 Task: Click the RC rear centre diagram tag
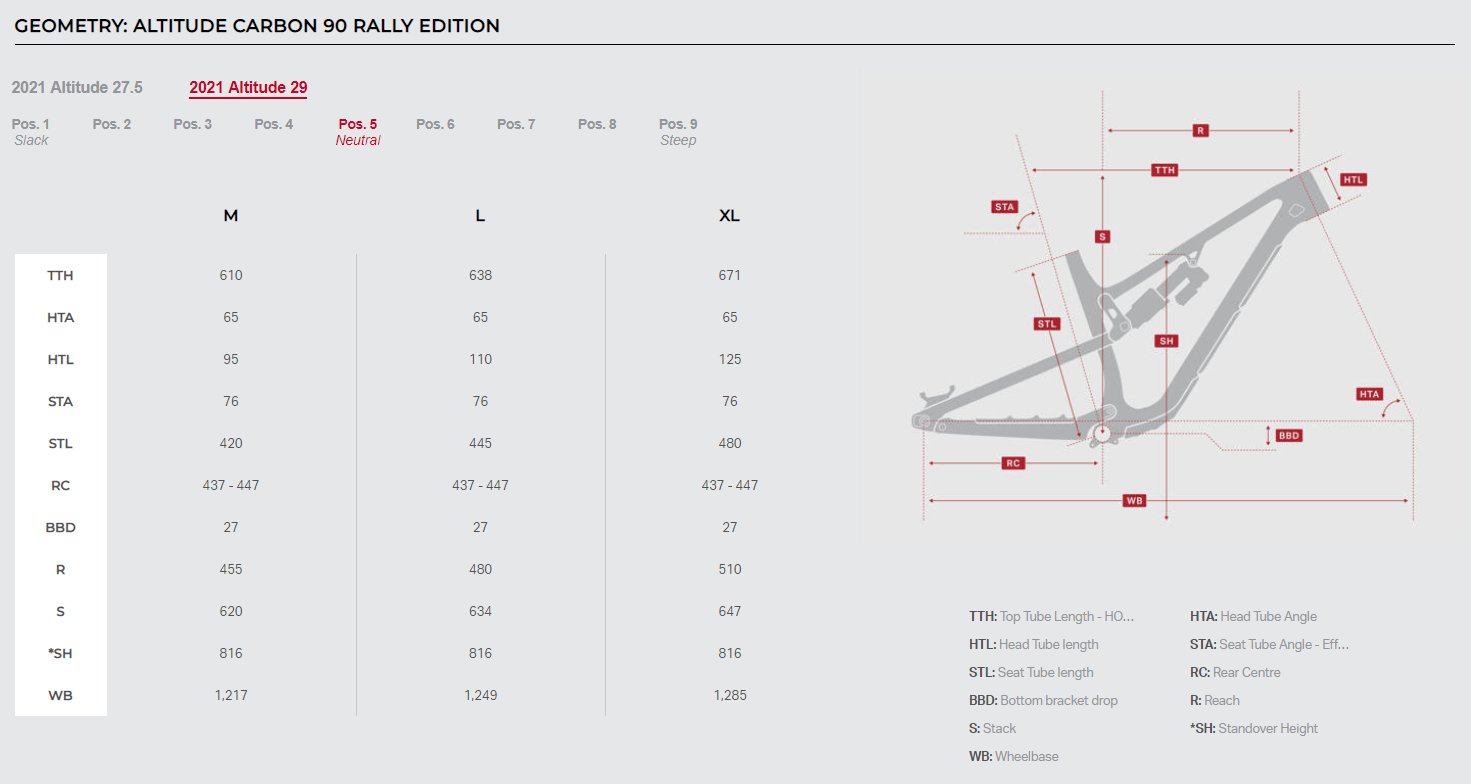pos(1013,463)
